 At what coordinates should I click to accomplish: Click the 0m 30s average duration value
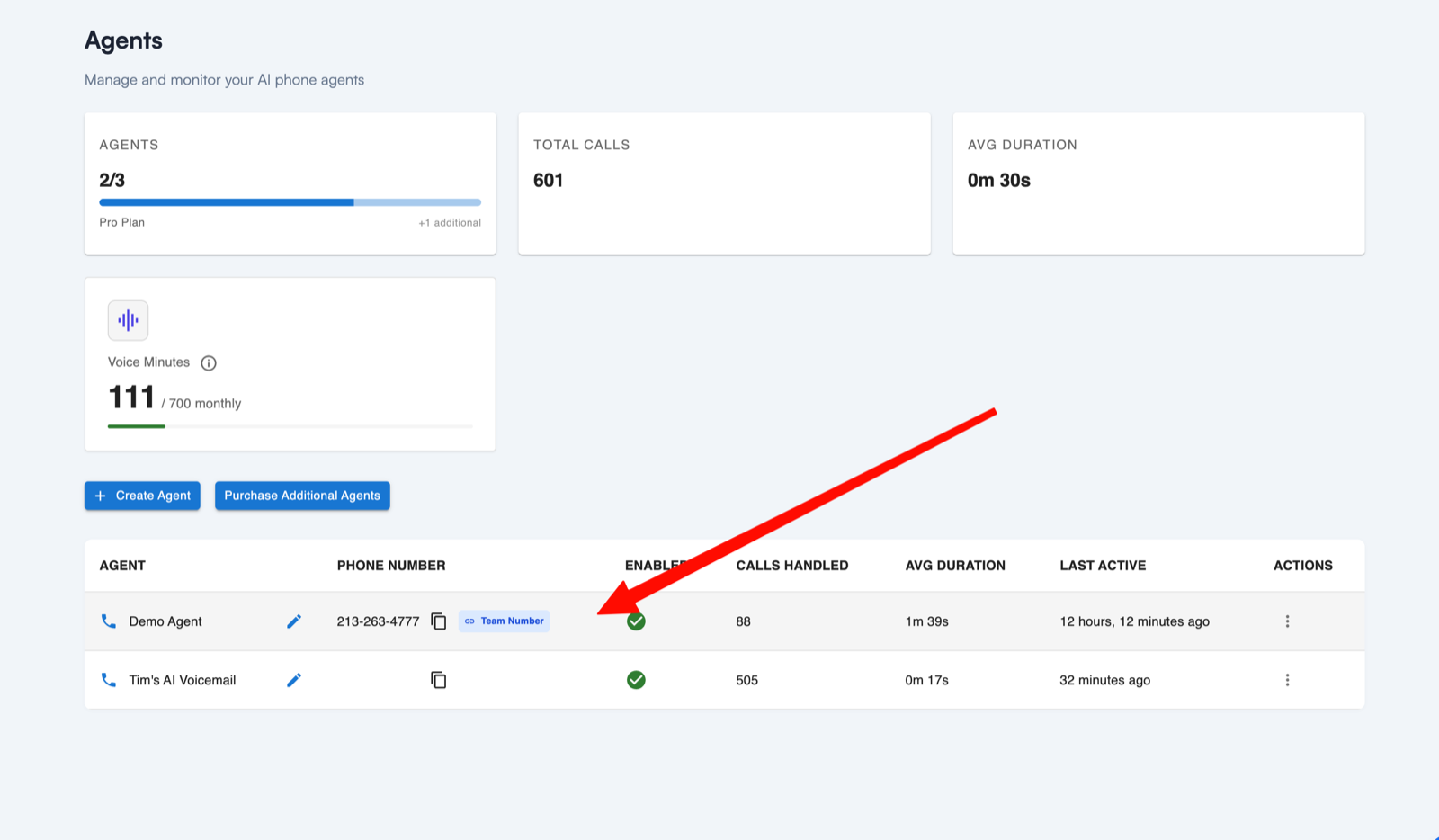(998, 180)
